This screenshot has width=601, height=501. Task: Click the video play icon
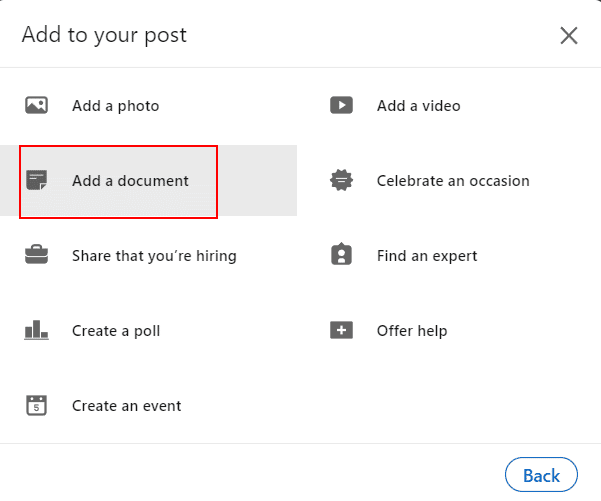(341, 105)
